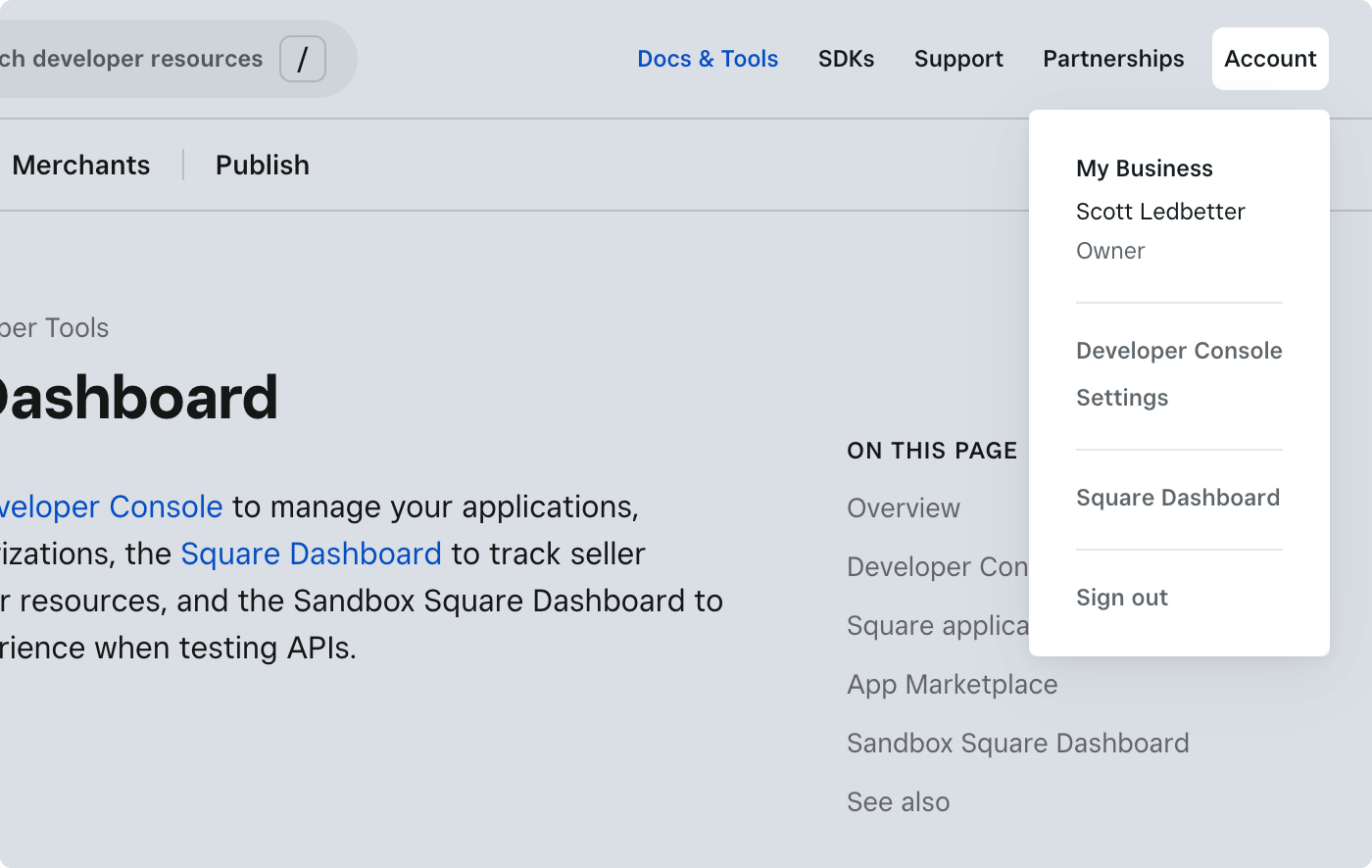The width and height of the screenshot is (1372, 868).
Task: Switch to the Merchants tab
Action: pyautogui.click(x=80, y=165)
